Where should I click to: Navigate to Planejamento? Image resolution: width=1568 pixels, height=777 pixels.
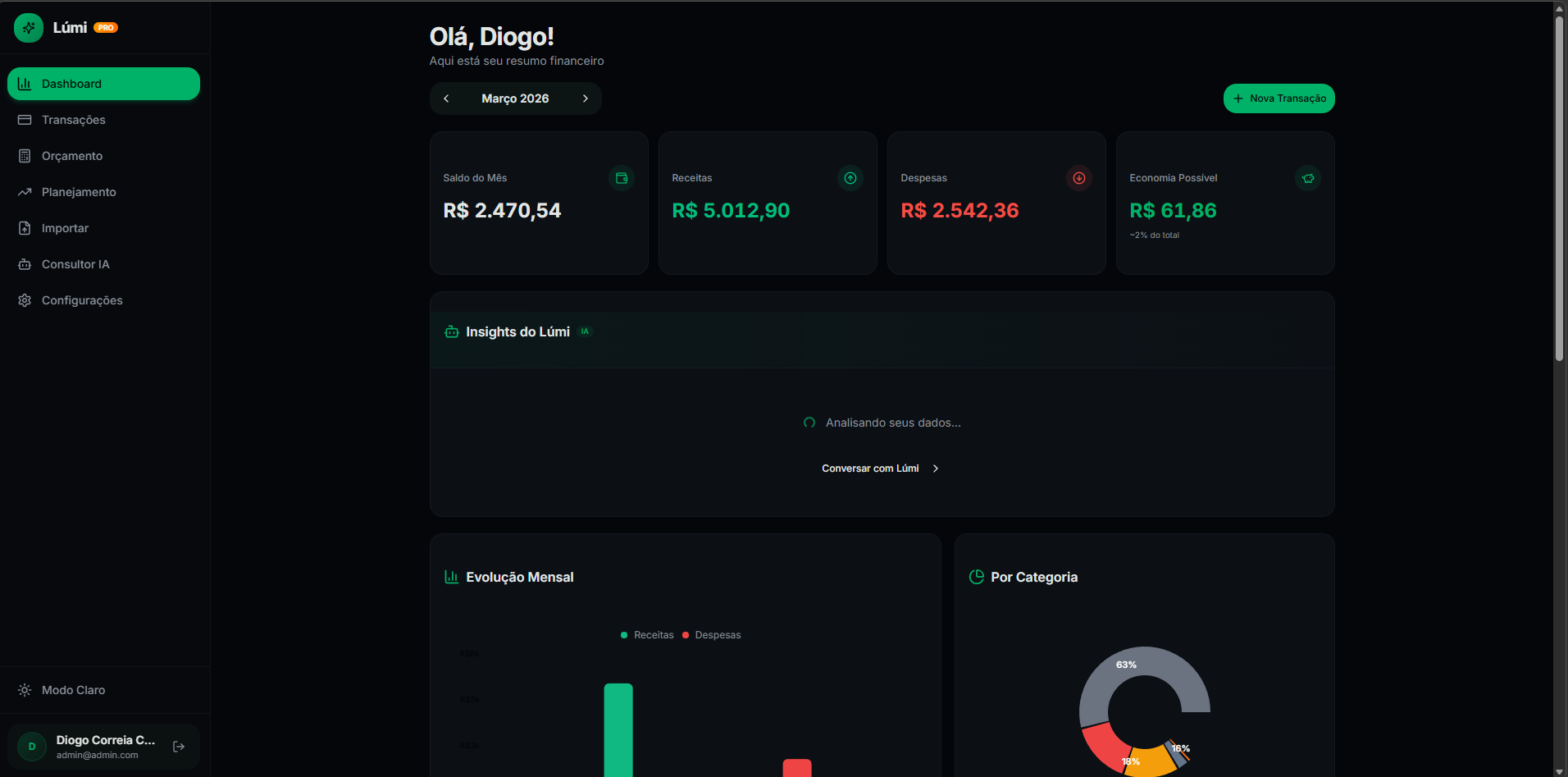[103, 192]
